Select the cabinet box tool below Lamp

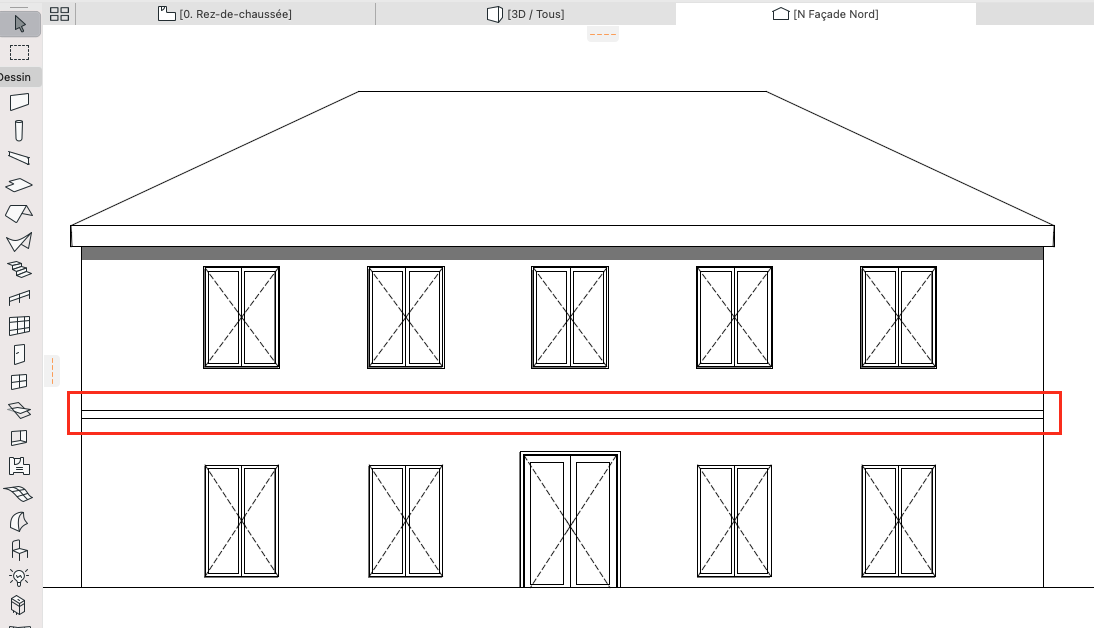coord(20,605)
